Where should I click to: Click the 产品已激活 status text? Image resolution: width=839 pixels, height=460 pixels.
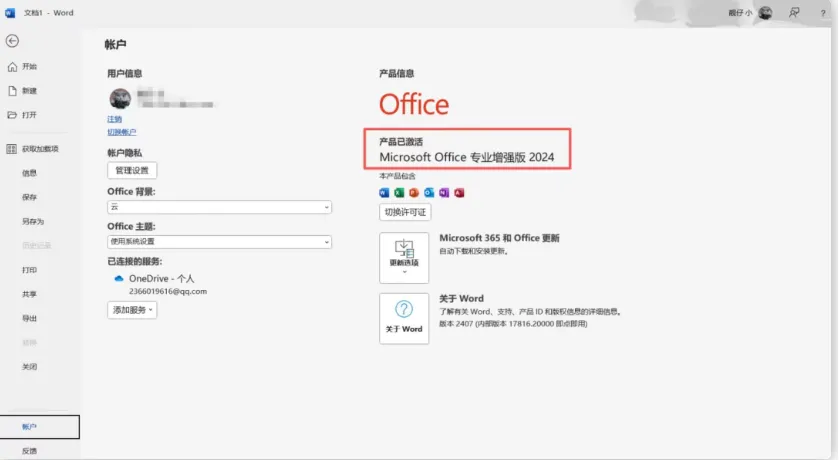click(x=401, y=142)
